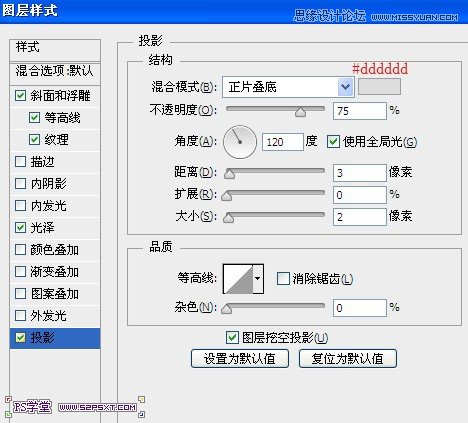
Task: Click the 距离 slider handle
Action: tap(229, 174)
